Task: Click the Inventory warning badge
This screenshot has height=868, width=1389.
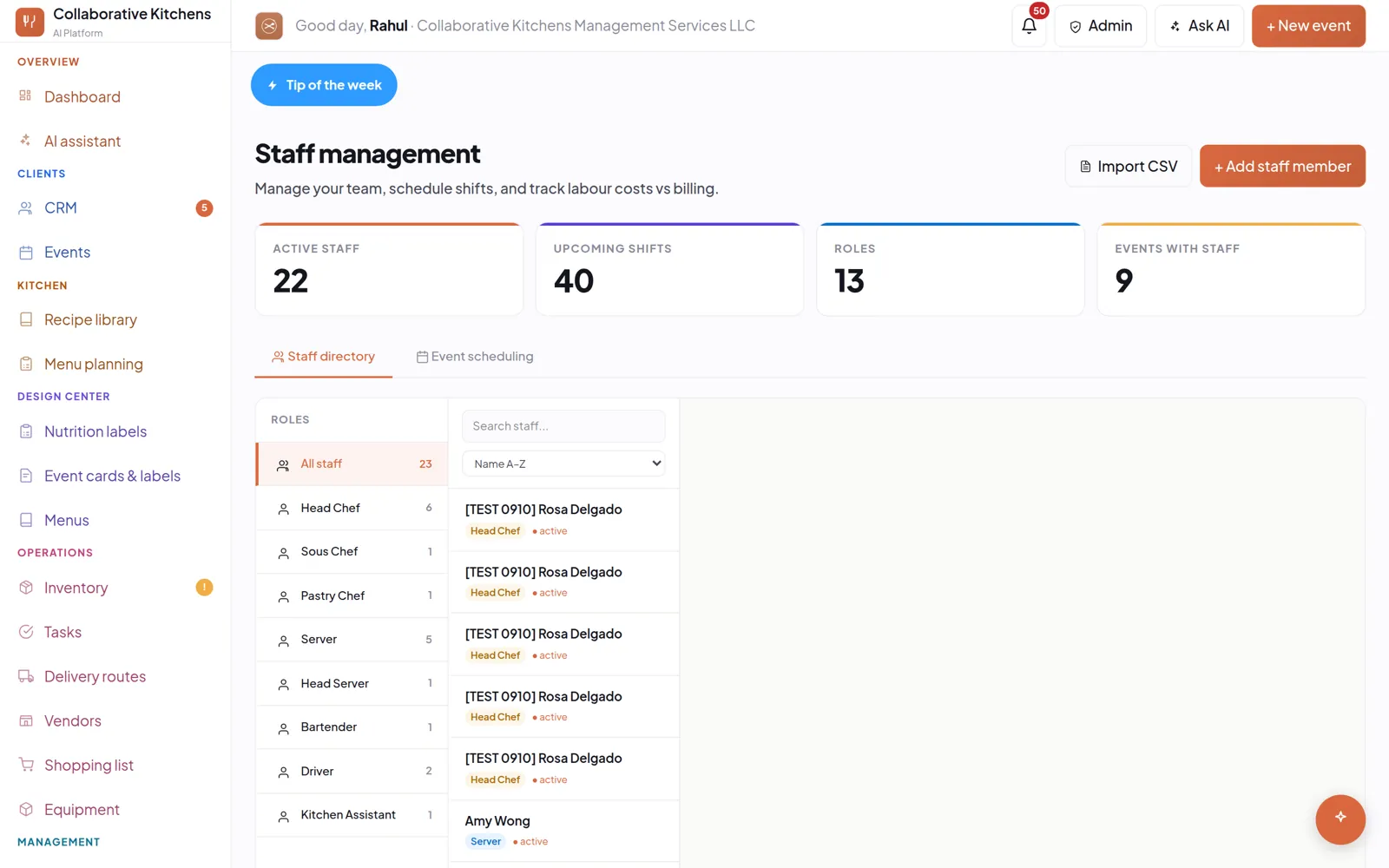Action: [x=204, y=588]
